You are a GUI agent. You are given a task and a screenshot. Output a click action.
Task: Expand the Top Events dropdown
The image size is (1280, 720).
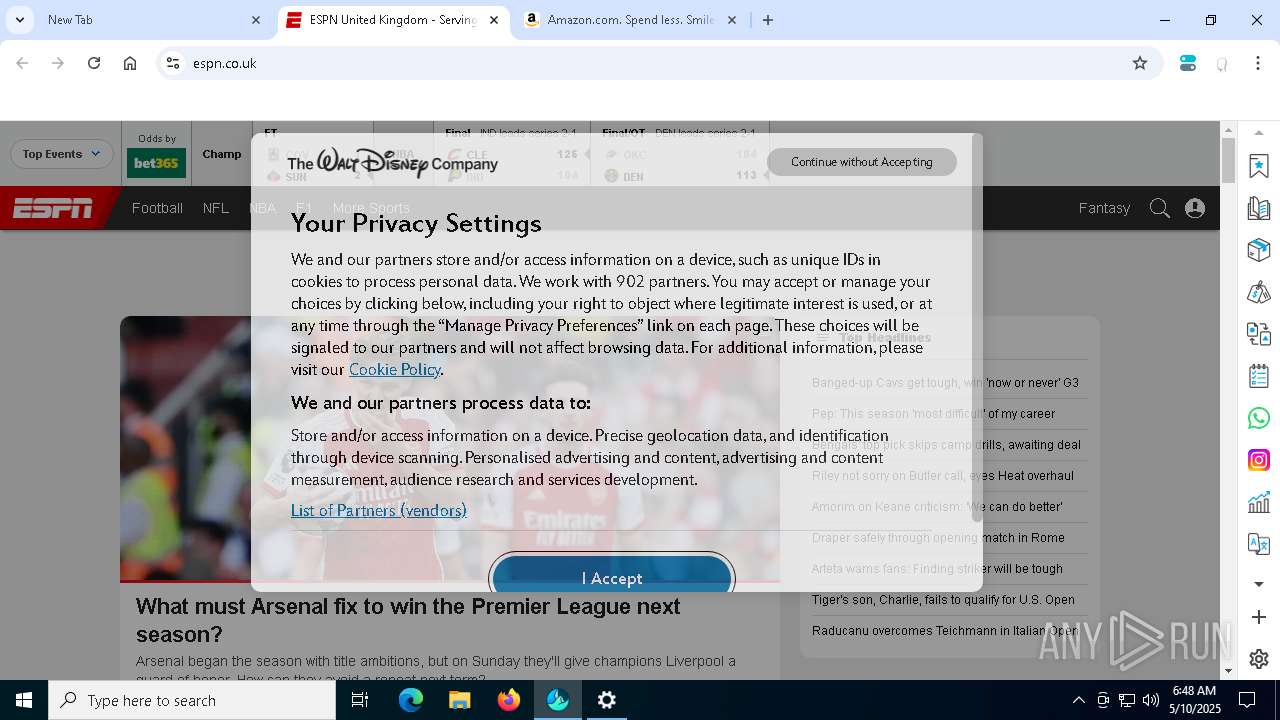point(61,154)
